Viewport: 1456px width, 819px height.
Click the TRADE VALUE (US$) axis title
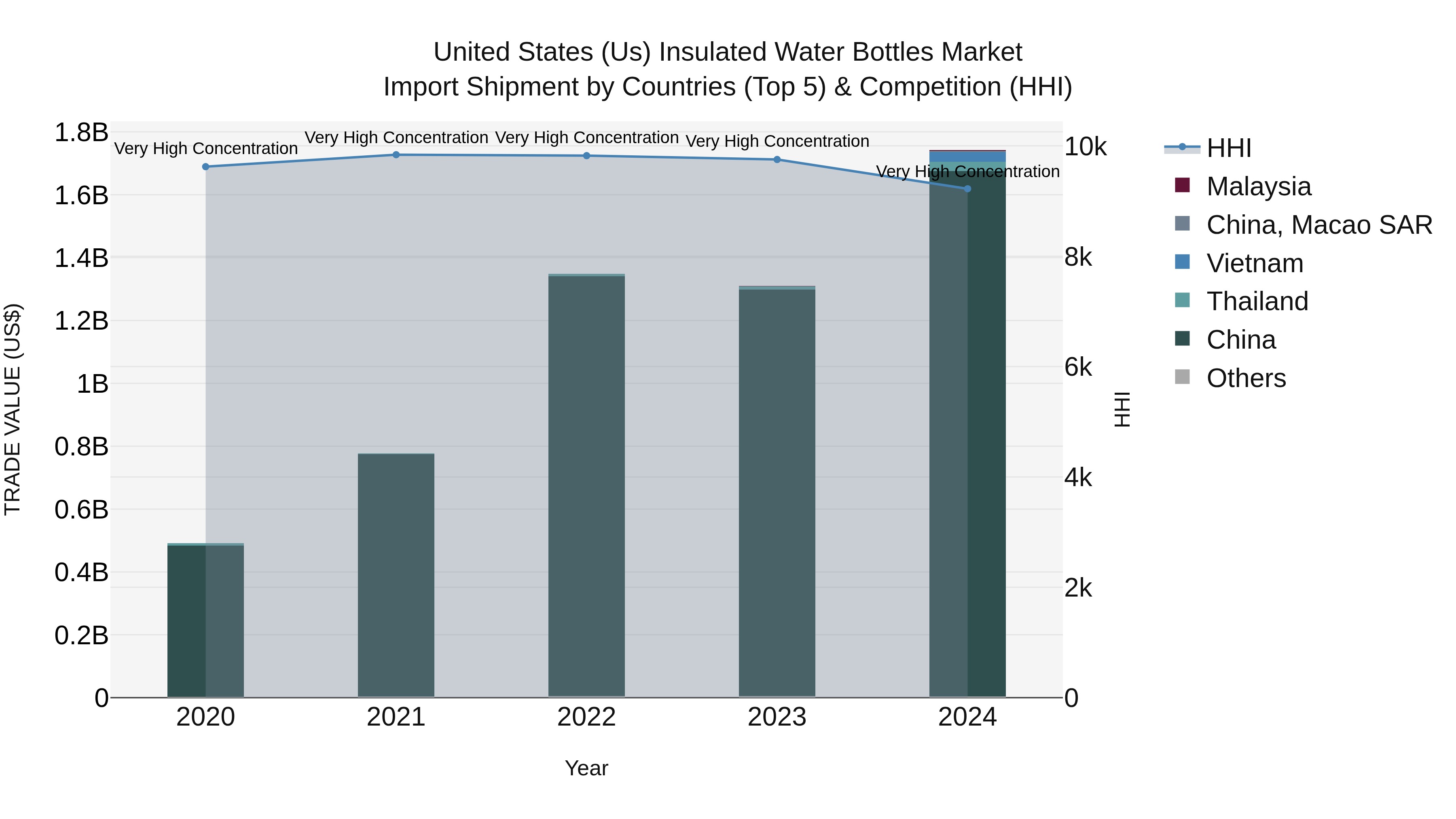pos(13,409)
